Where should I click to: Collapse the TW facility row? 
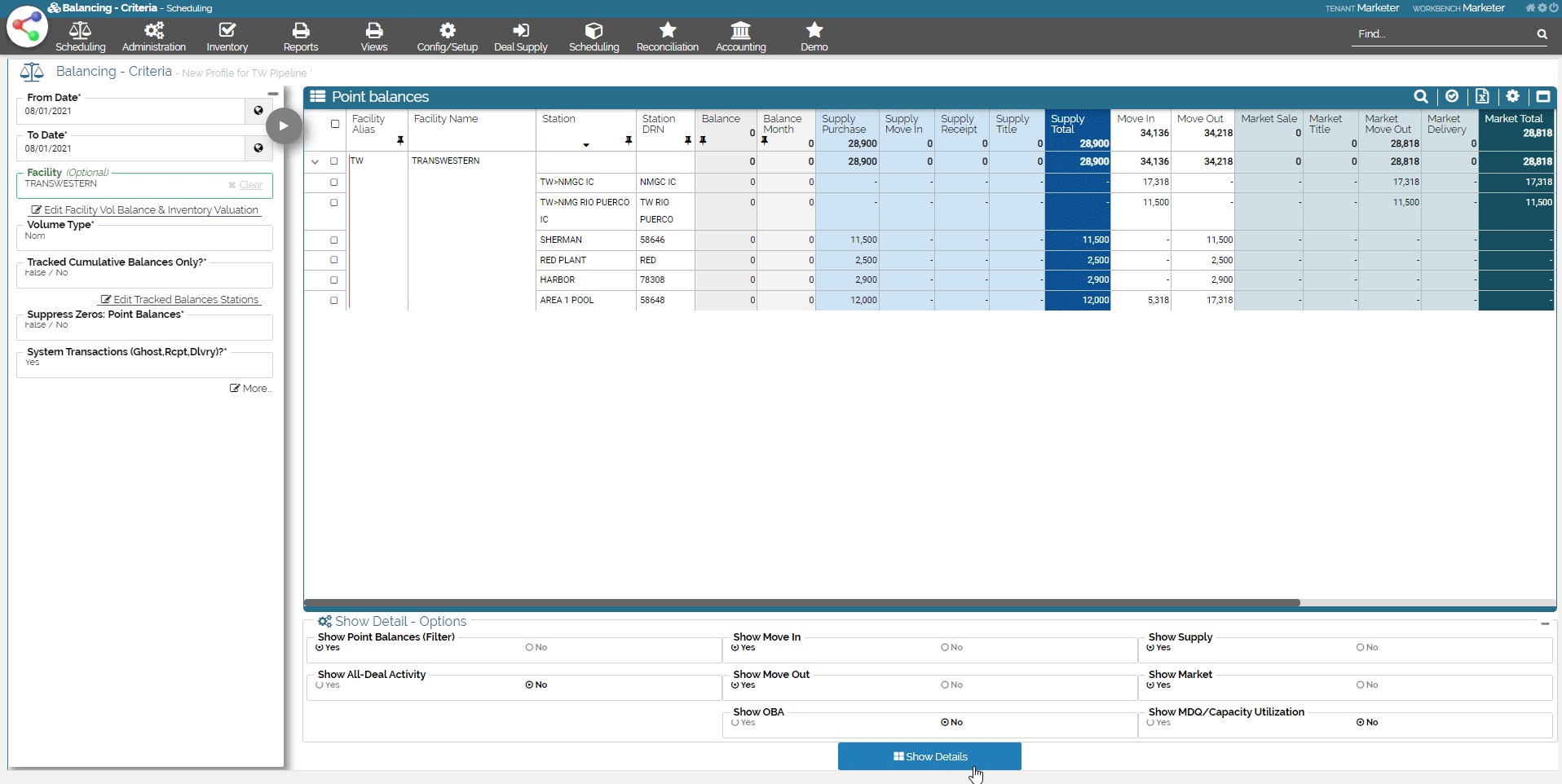315,162
